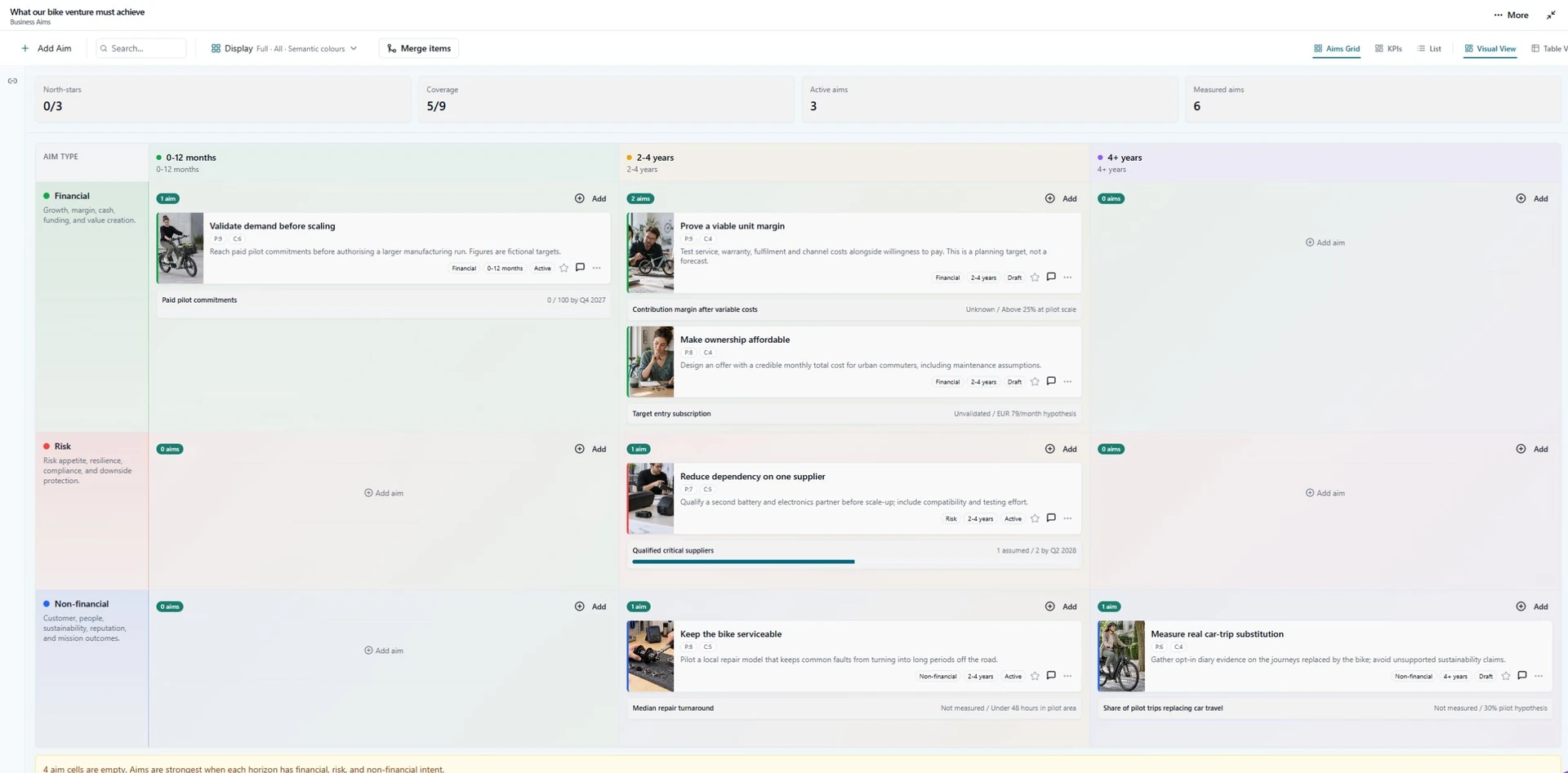Add aim in Non-financial 4+ years header

pos(1532,606)
